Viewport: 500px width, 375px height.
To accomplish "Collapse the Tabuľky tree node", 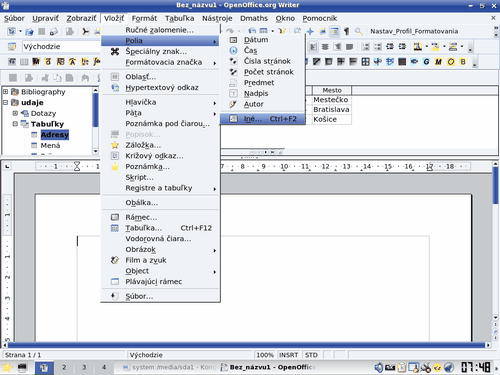I will [15, 124].
